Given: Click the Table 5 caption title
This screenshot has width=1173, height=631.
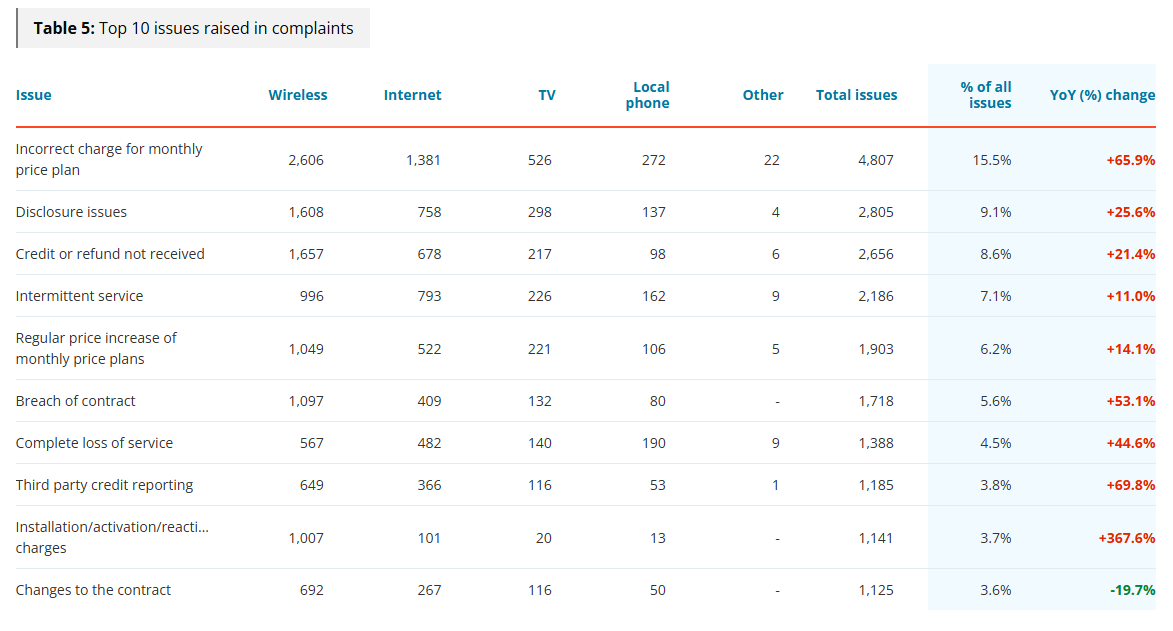Looking at the screenshot, I should point(193,28).
